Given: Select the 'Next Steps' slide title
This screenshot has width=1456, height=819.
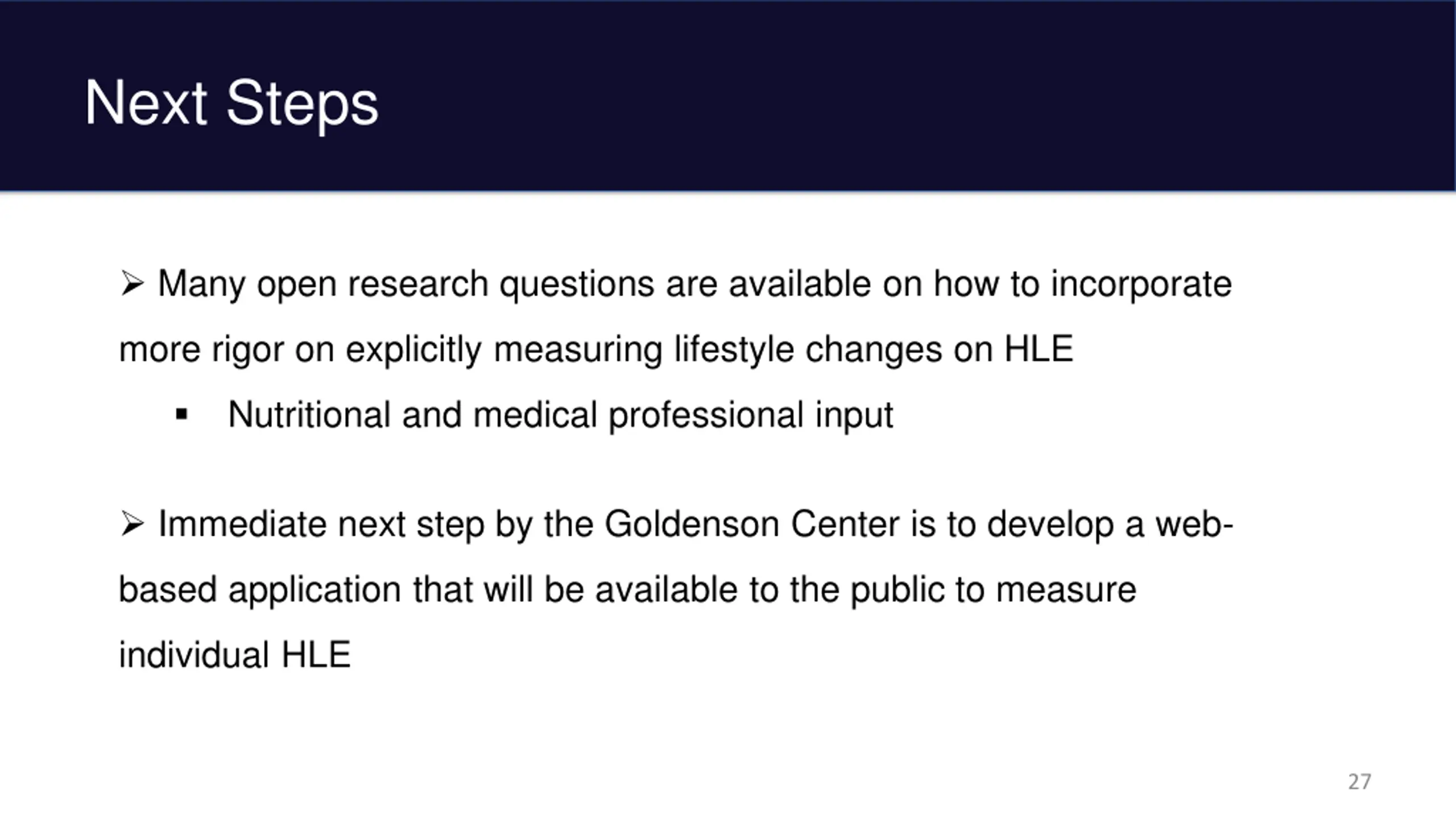Looking at the screenshot, I should coord(231,103).
